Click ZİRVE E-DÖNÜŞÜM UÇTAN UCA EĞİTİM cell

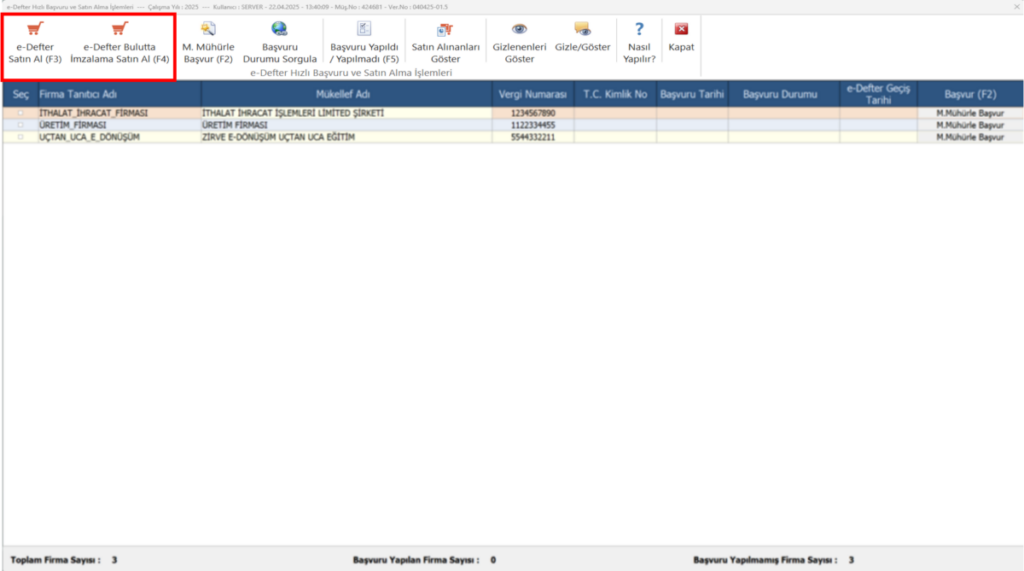pos(347,137)
